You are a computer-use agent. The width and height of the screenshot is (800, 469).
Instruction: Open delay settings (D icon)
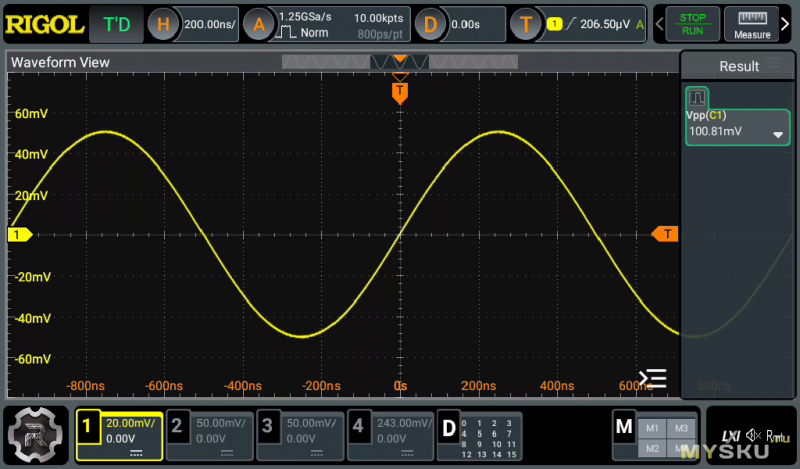pos(431,24)
